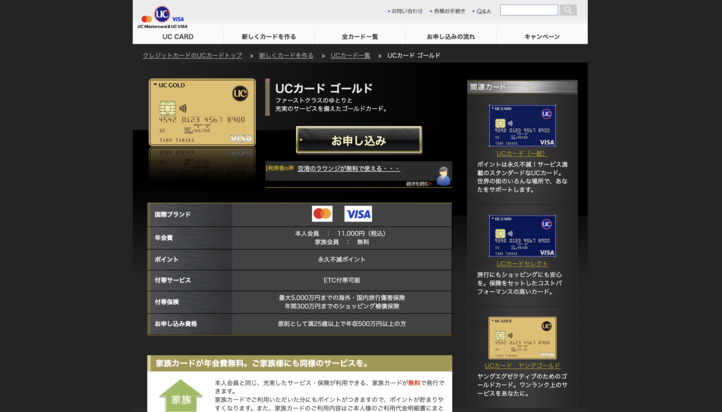
Task: Open the お申し込みの流れ navigation tab
Action: point(451,37)
